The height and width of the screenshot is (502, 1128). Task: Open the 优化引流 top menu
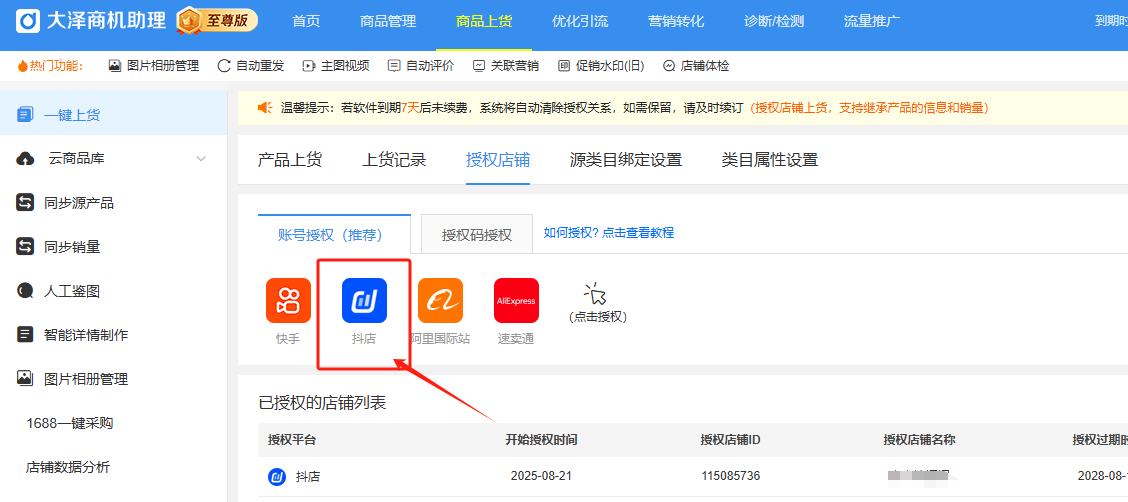coord(579,21)
